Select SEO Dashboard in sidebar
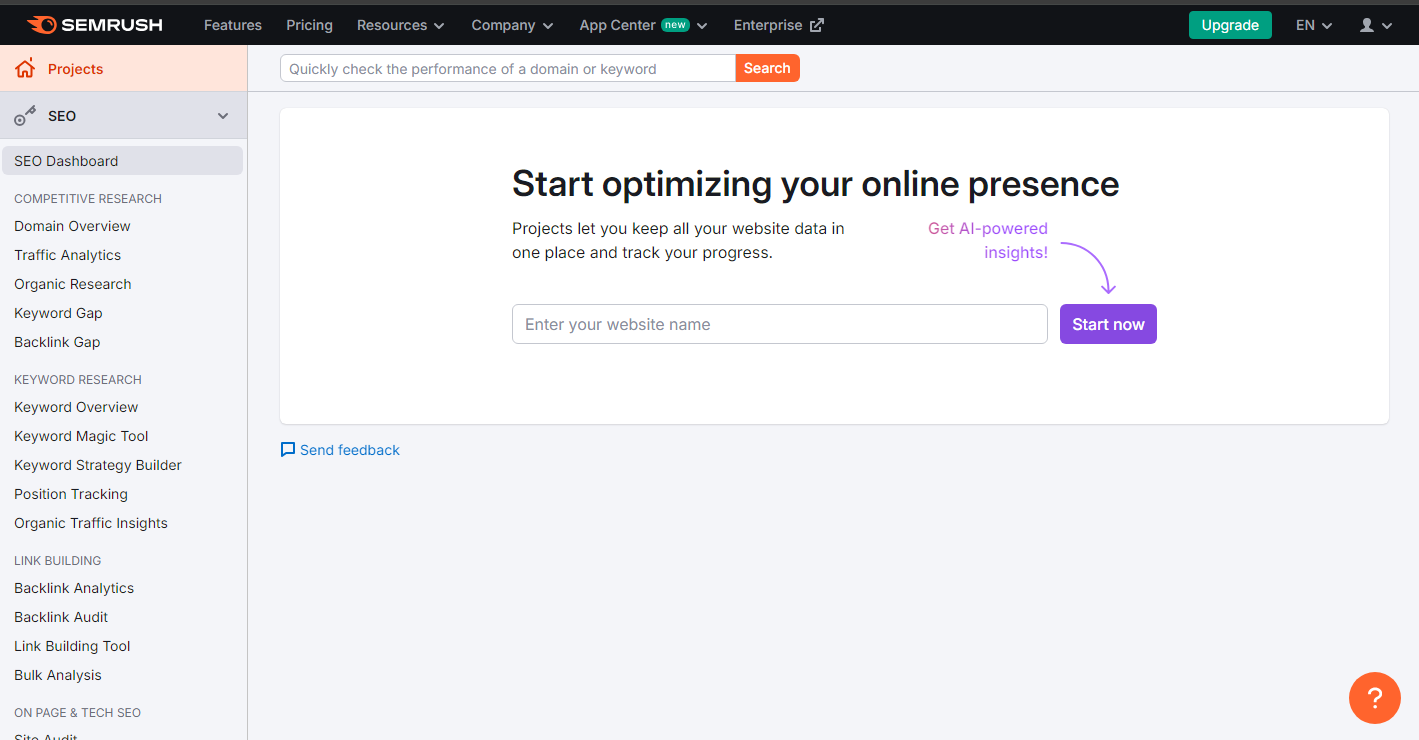 (x=122, y=161)
